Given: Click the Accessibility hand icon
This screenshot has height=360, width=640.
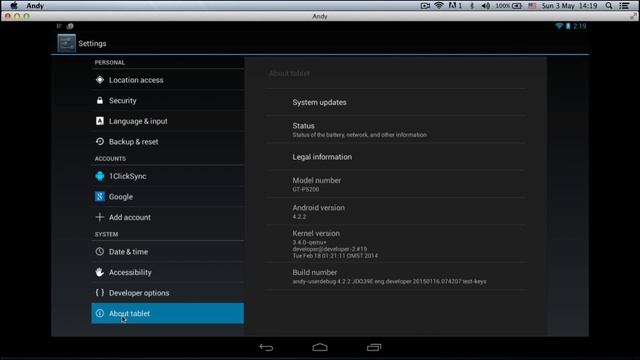Looking at the screenshot, I should [100, 272].
